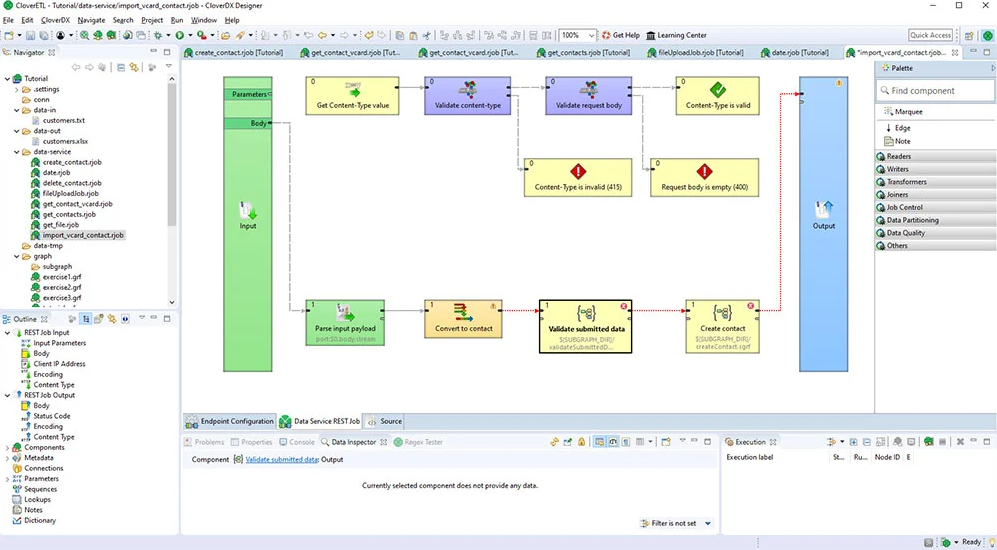
Task: Expand the Transformers palette category
Action: pos(935,182)
